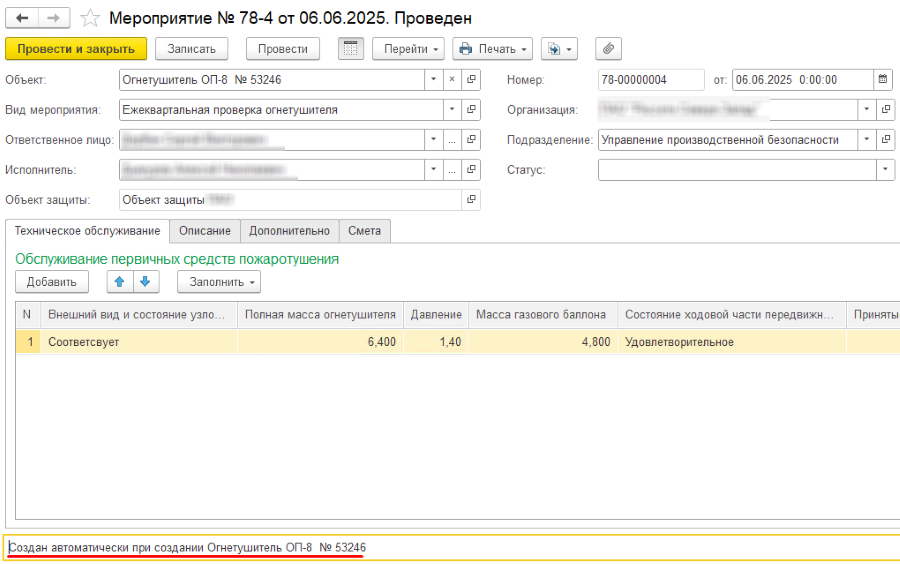Click the forward navigation arrow

click(55, 18)
